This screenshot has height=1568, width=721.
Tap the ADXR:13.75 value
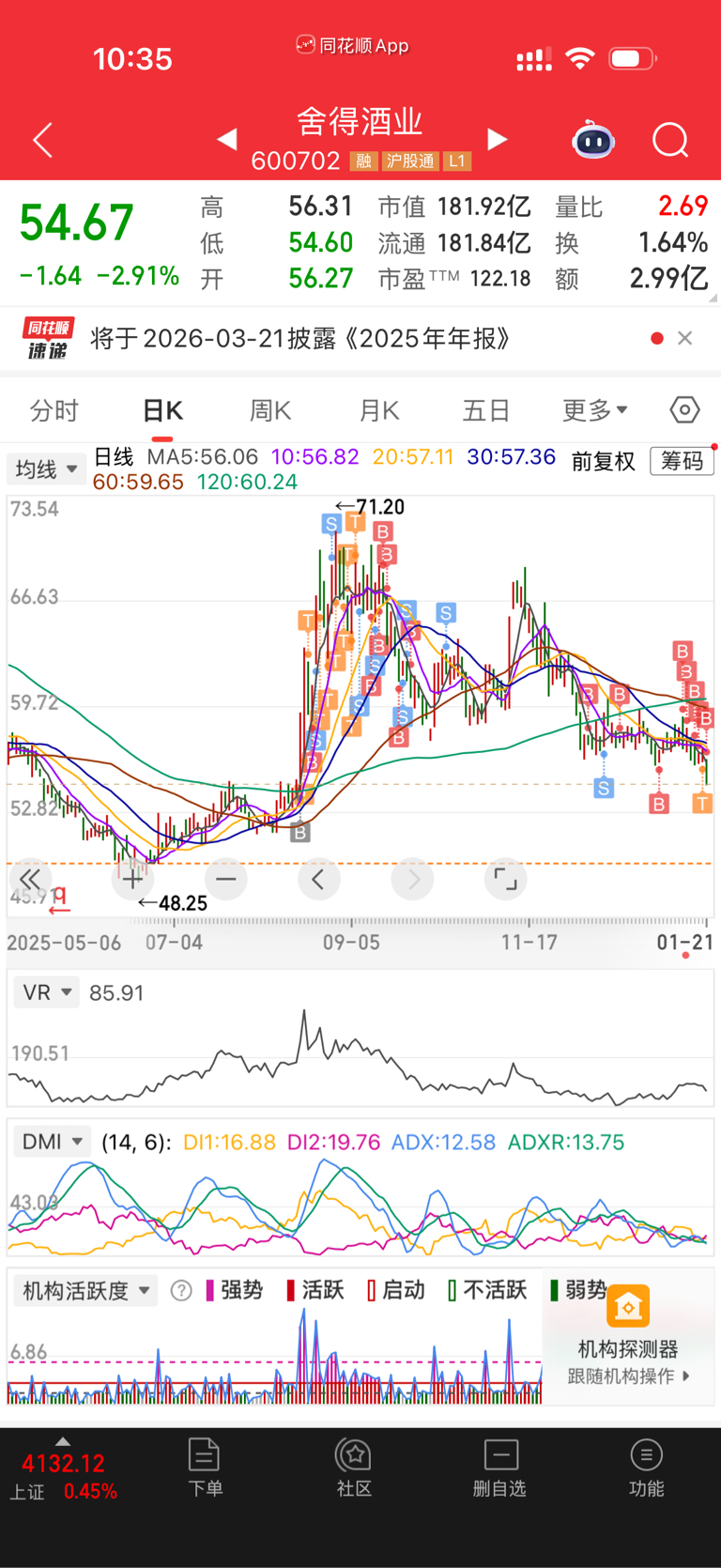(x=566, y=1142)
